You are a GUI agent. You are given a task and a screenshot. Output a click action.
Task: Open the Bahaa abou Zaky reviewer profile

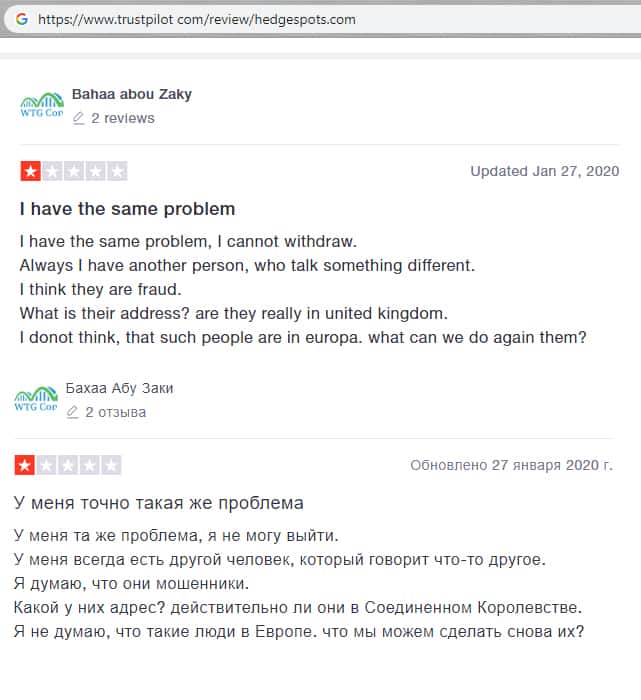point(132,94)
